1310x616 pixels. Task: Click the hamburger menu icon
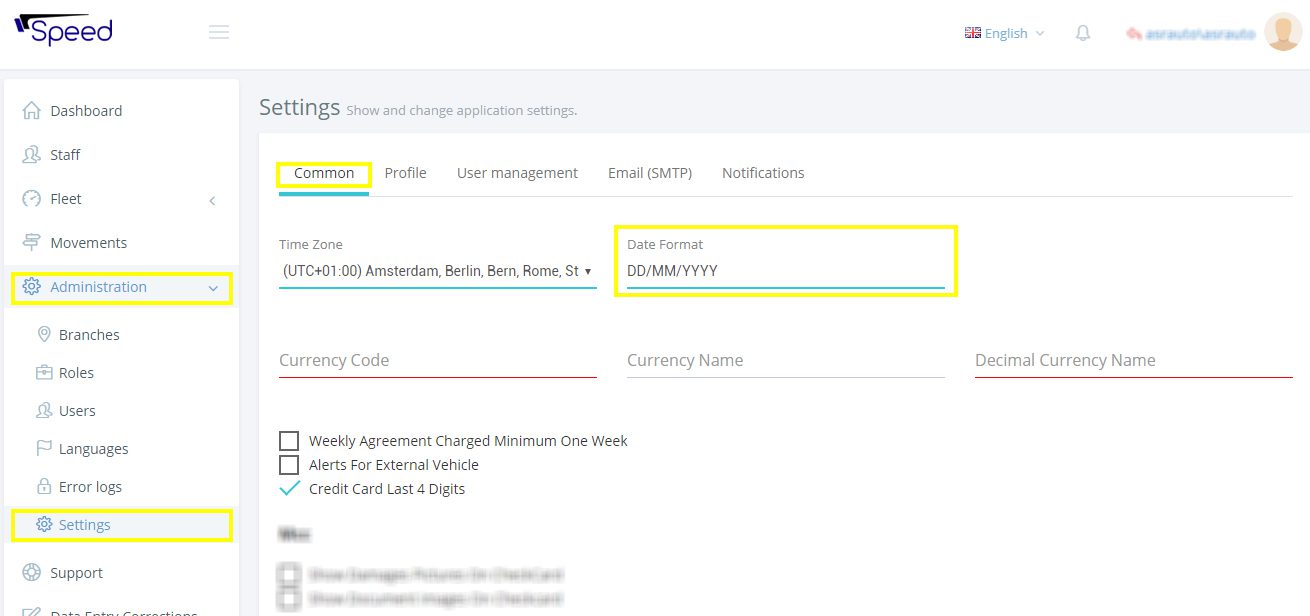pos(219,32)
